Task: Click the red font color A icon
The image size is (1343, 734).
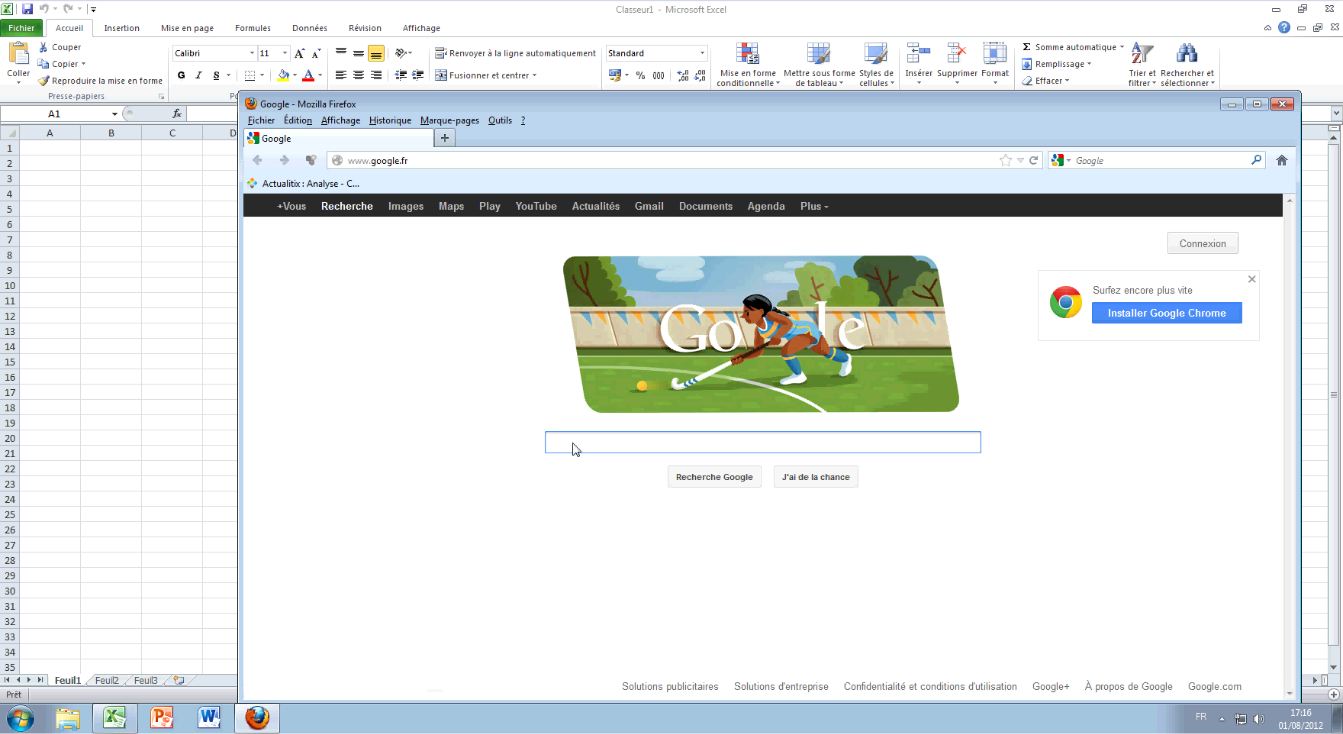Action: tap(308, 75)
